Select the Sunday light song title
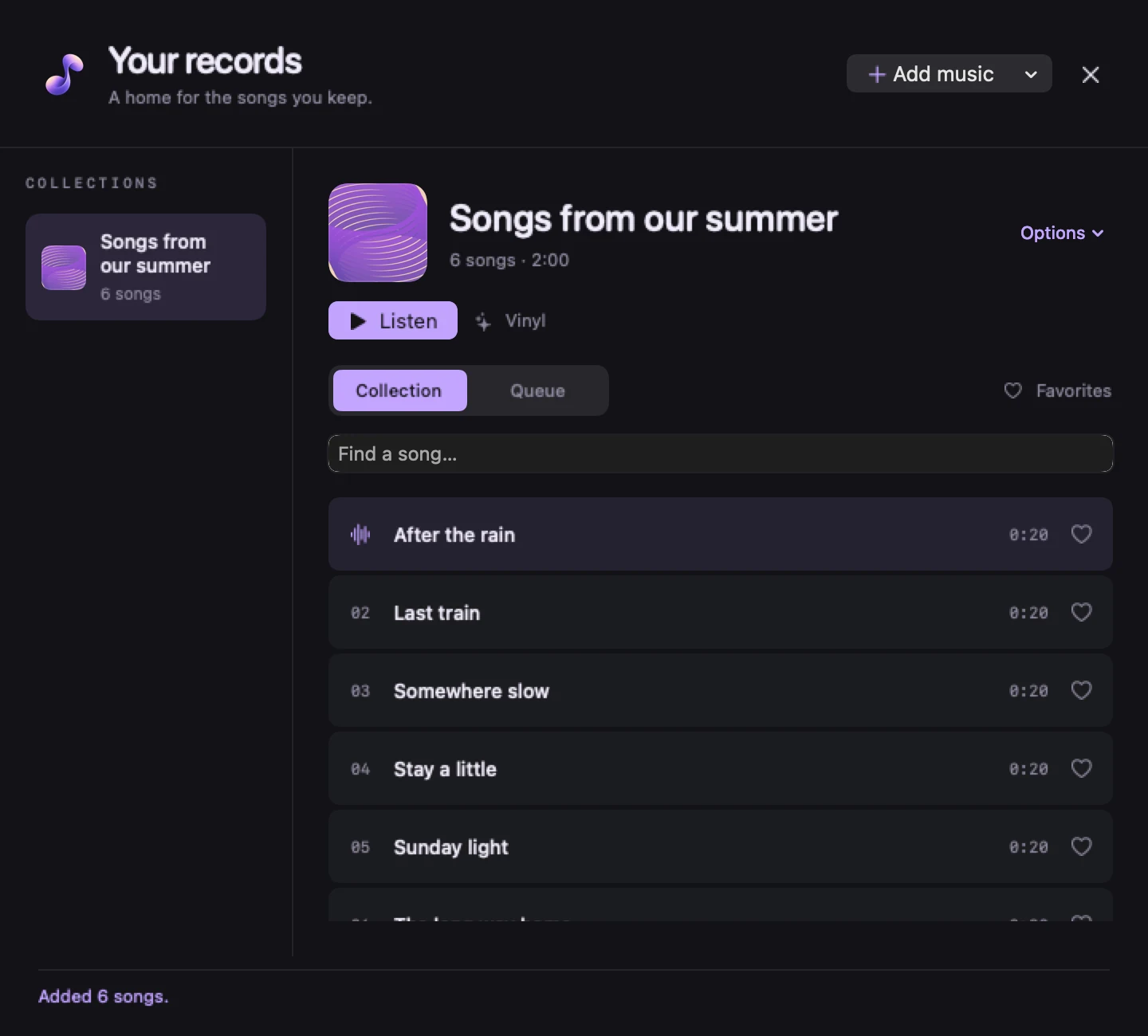 pos(451,847)
